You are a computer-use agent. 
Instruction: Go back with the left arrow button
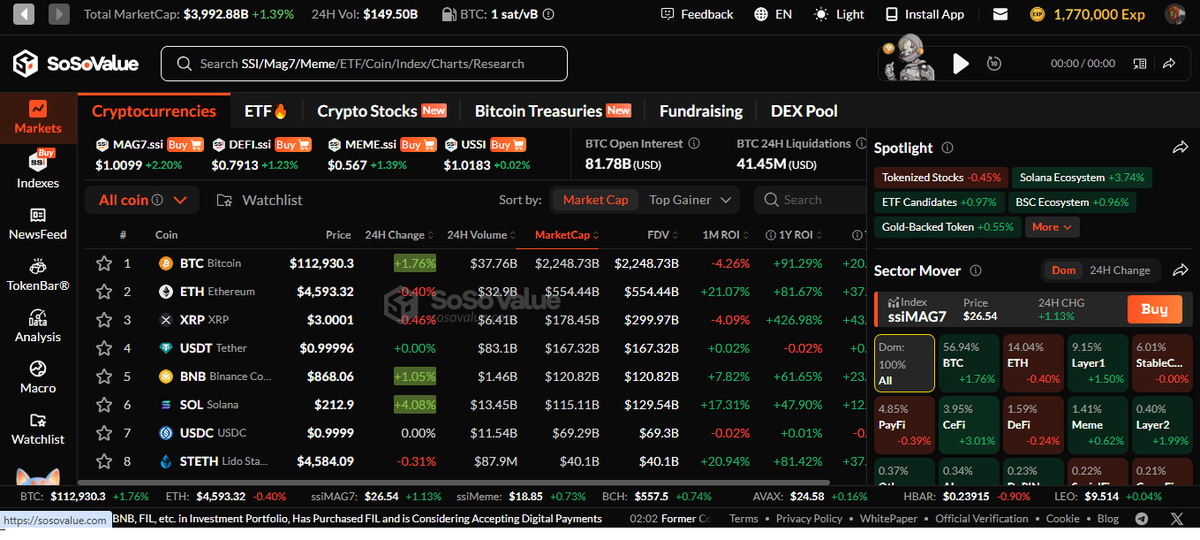[24, 14]
